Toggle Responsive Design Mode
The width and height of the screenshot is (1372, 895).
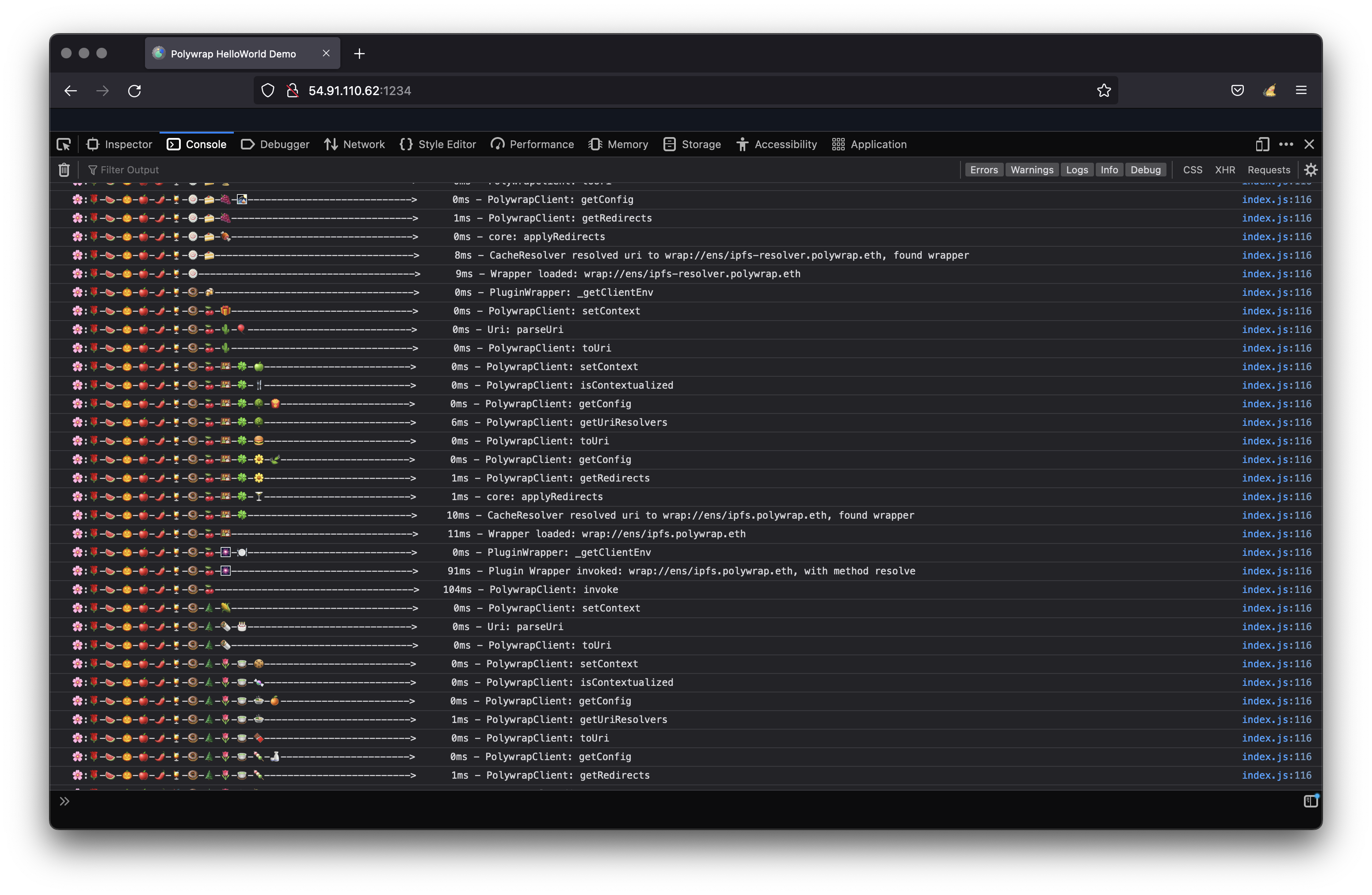click(x=1262, y=144)
